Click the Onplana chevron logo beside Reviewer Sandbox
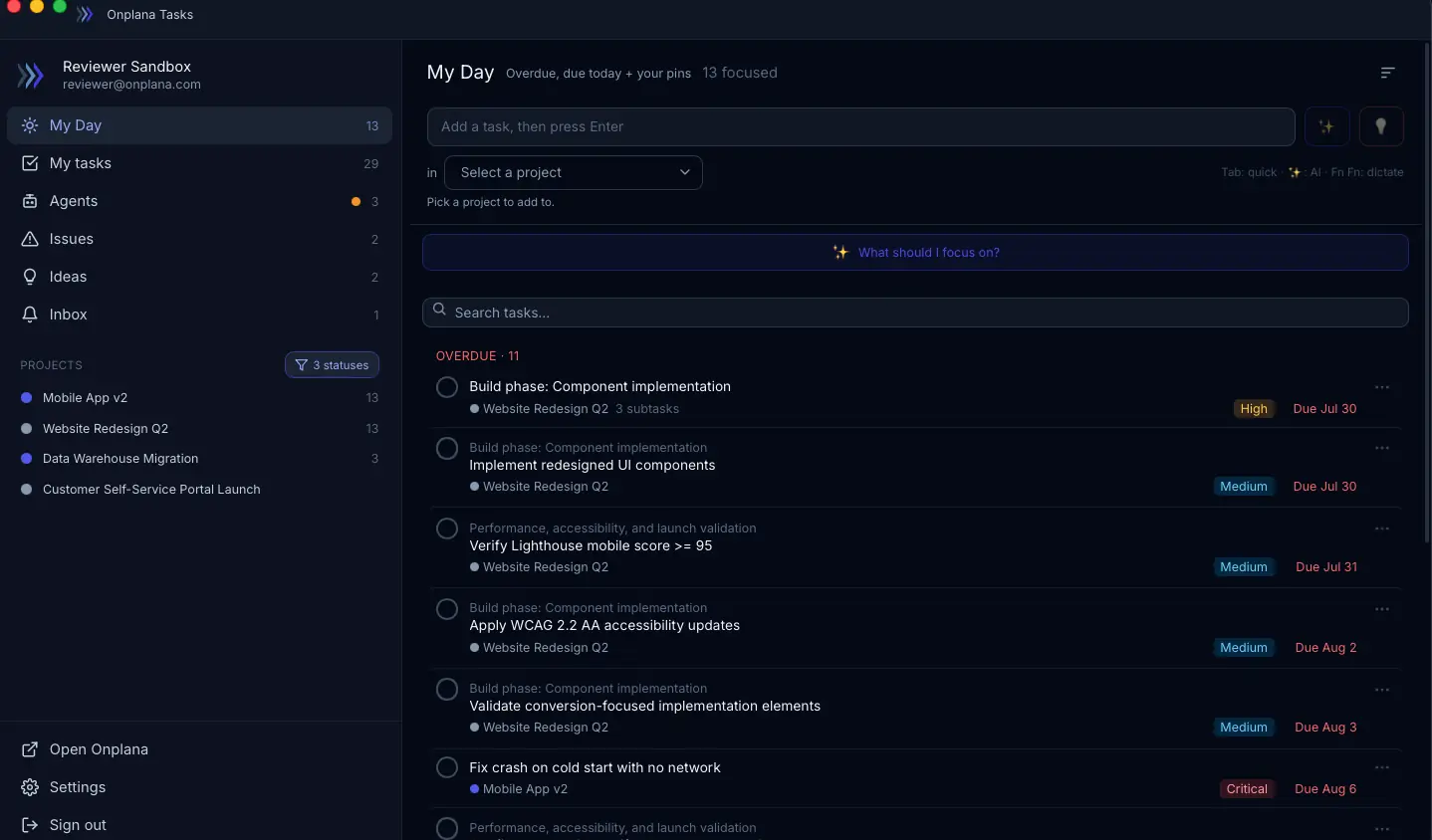Viewport: 1432px width, 840px height. pyautogui.click(x=31, y=75)
